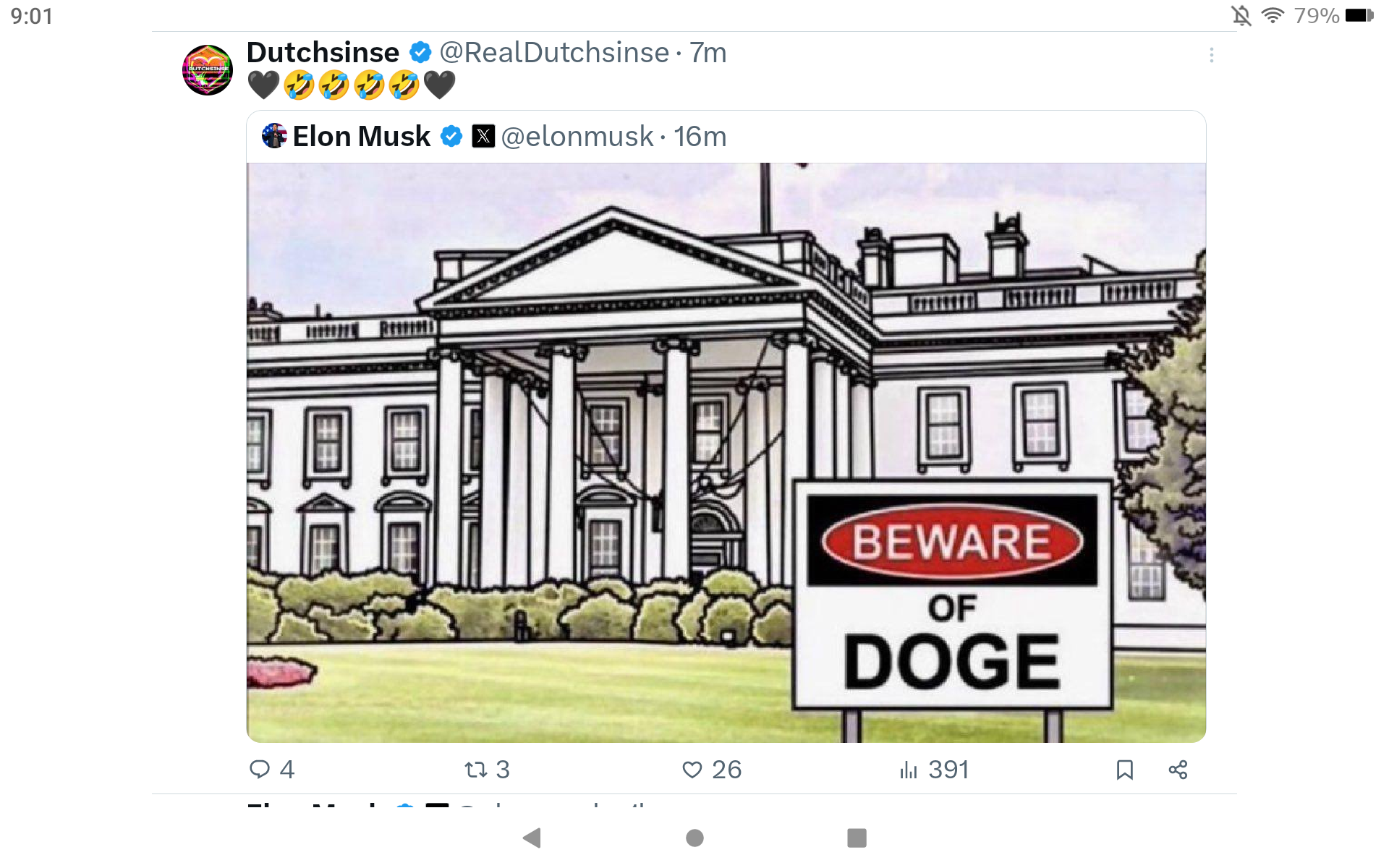The height and width of the screenshot is (868, 1389).
Task: Open the Dutchsinse display name link
Action: [x=323, y=53]
